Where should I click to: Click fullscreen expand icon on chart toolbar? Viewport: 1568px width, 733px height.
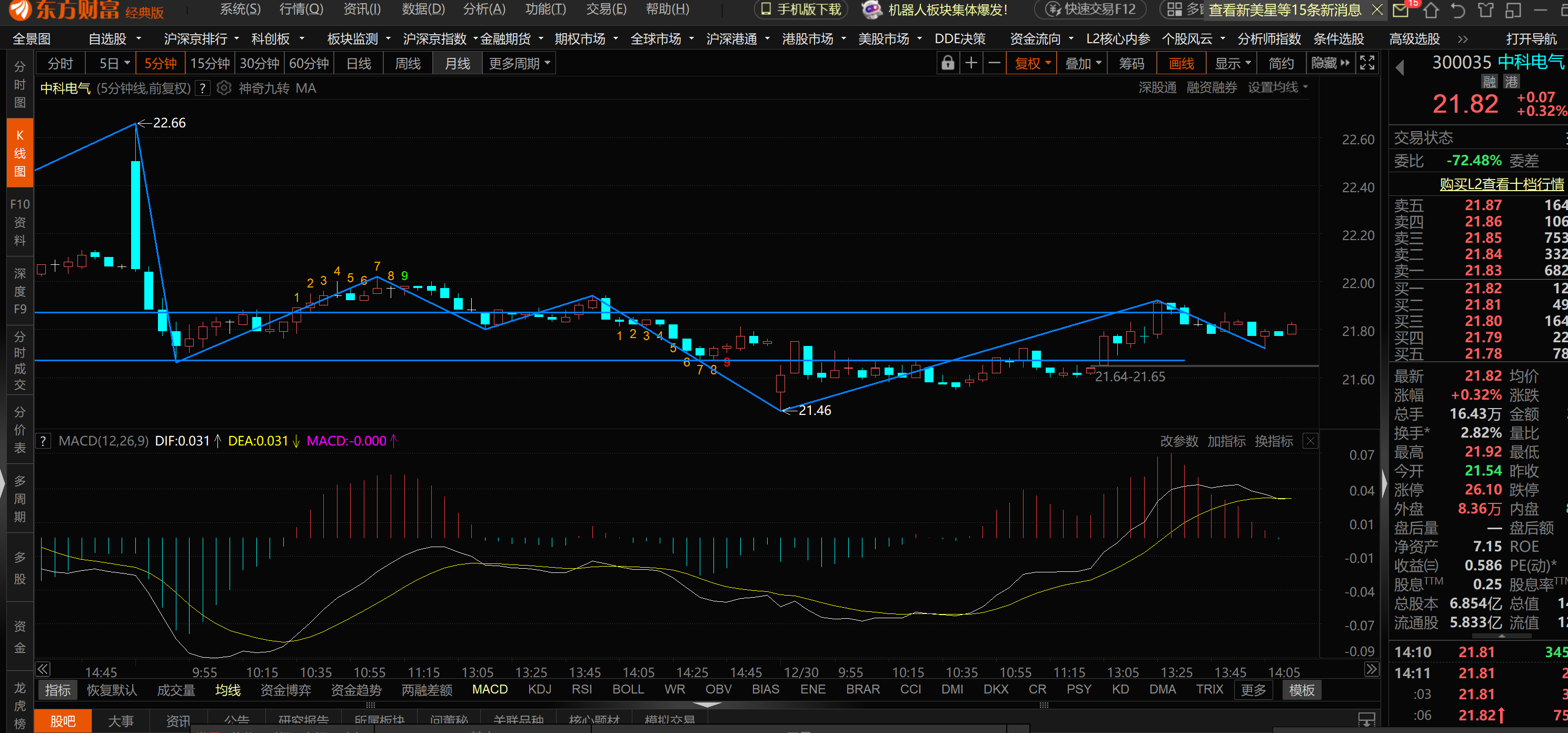coord(1367,63)
